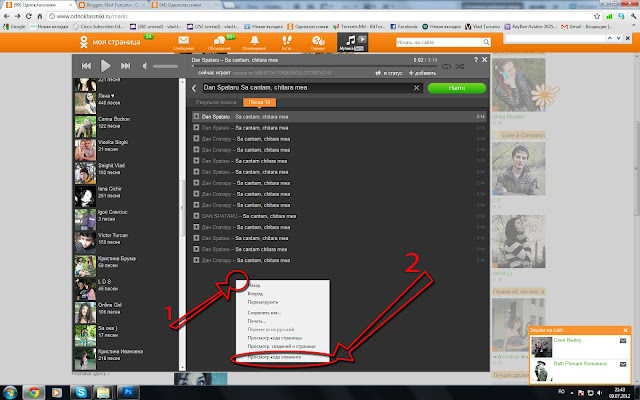
Task: Close the browser find bar with its X
Action: [x=628, y=38]
